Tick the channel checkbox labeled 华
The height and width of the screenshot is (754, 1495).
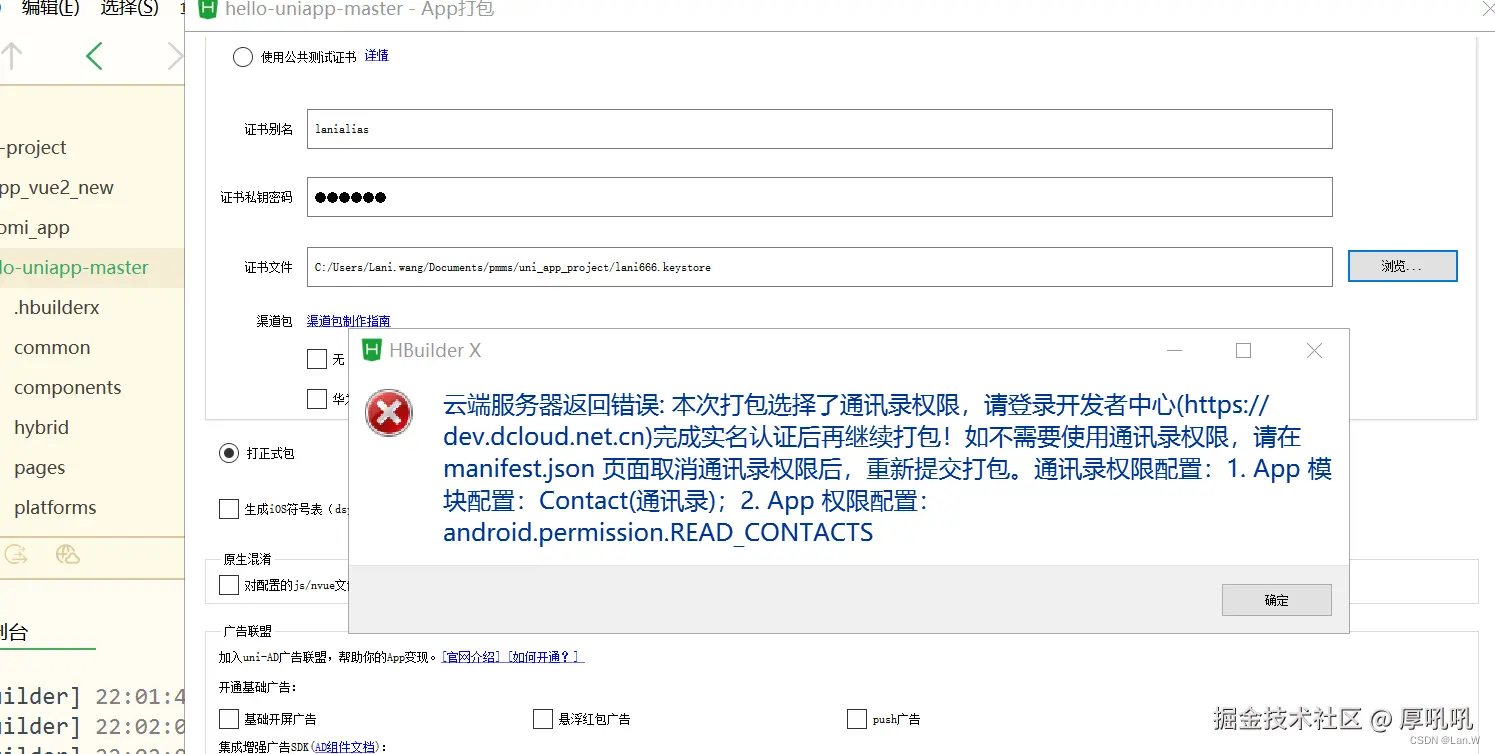point(317,399)
